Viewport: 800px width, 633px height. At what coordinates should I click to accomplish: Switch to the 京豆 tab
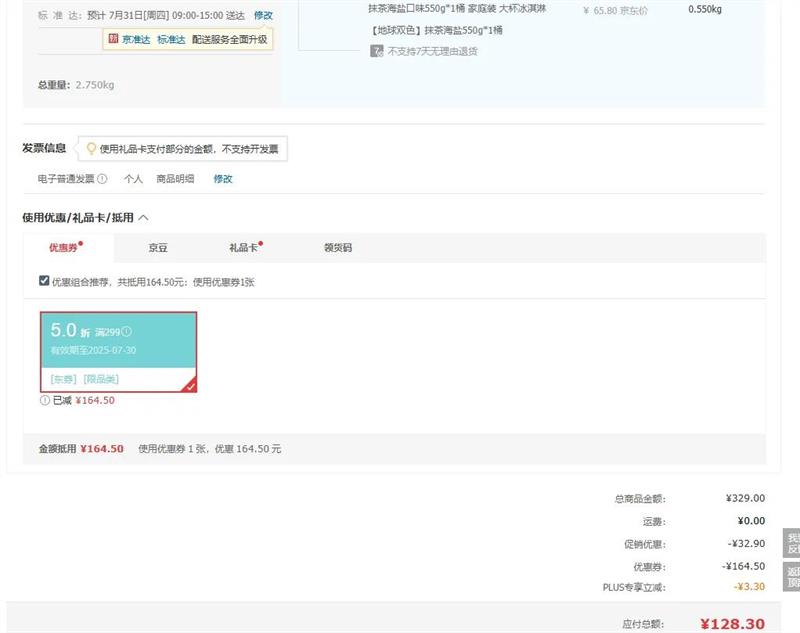[158, 248]
